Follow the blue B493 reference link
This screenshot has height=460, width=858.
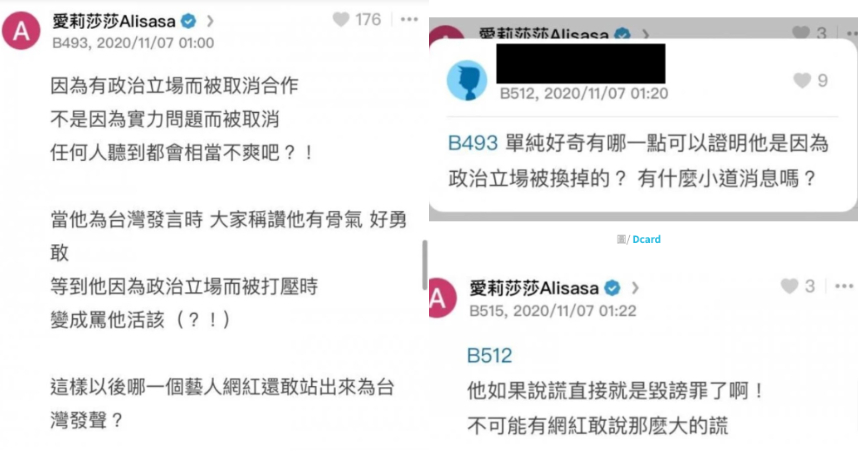click(473, 143)
